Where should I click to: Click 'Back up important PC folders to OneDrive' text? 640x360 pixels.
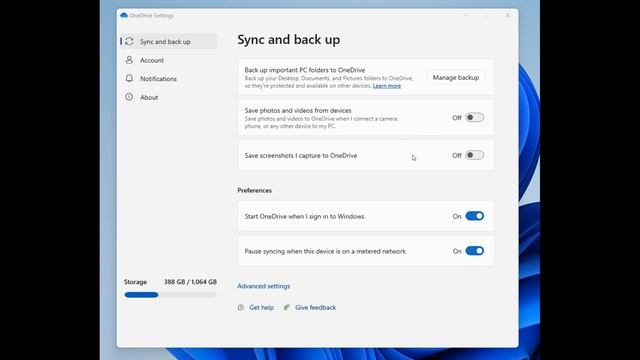pos(305,70)
